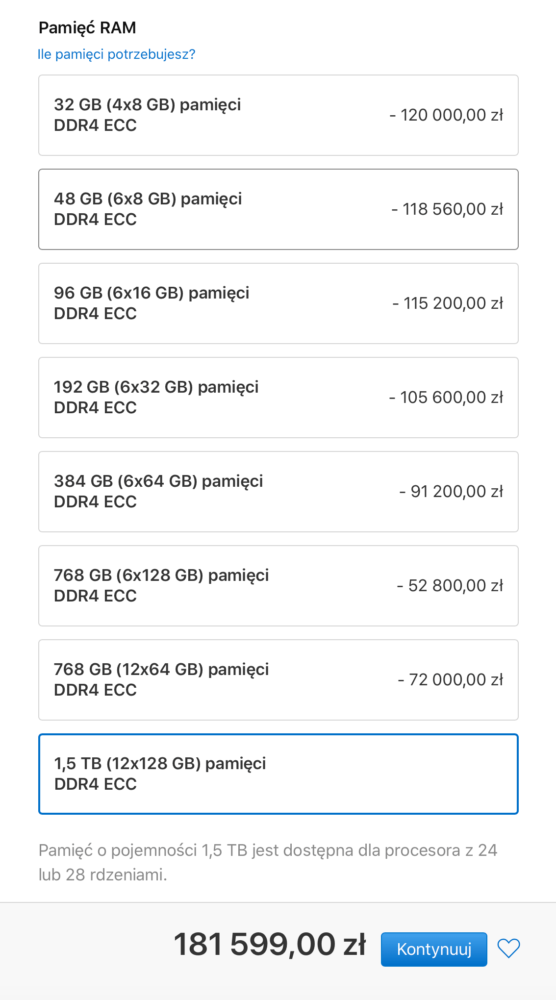Click the - 91 200,00 zł price label
Viewport: 556px width, 1000px height.
(451, 492)
